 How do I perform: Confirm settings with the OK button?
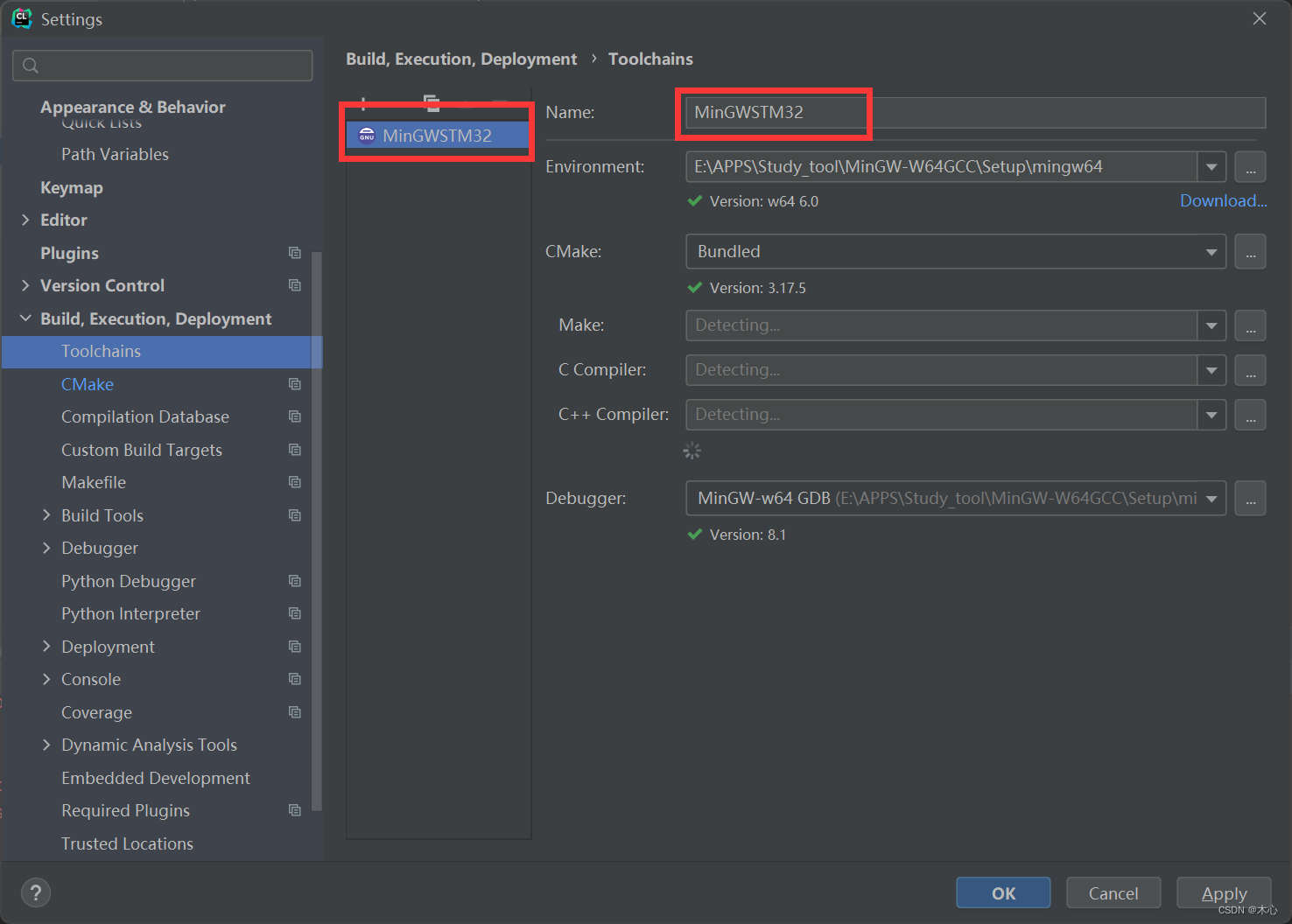[1003, 892]
